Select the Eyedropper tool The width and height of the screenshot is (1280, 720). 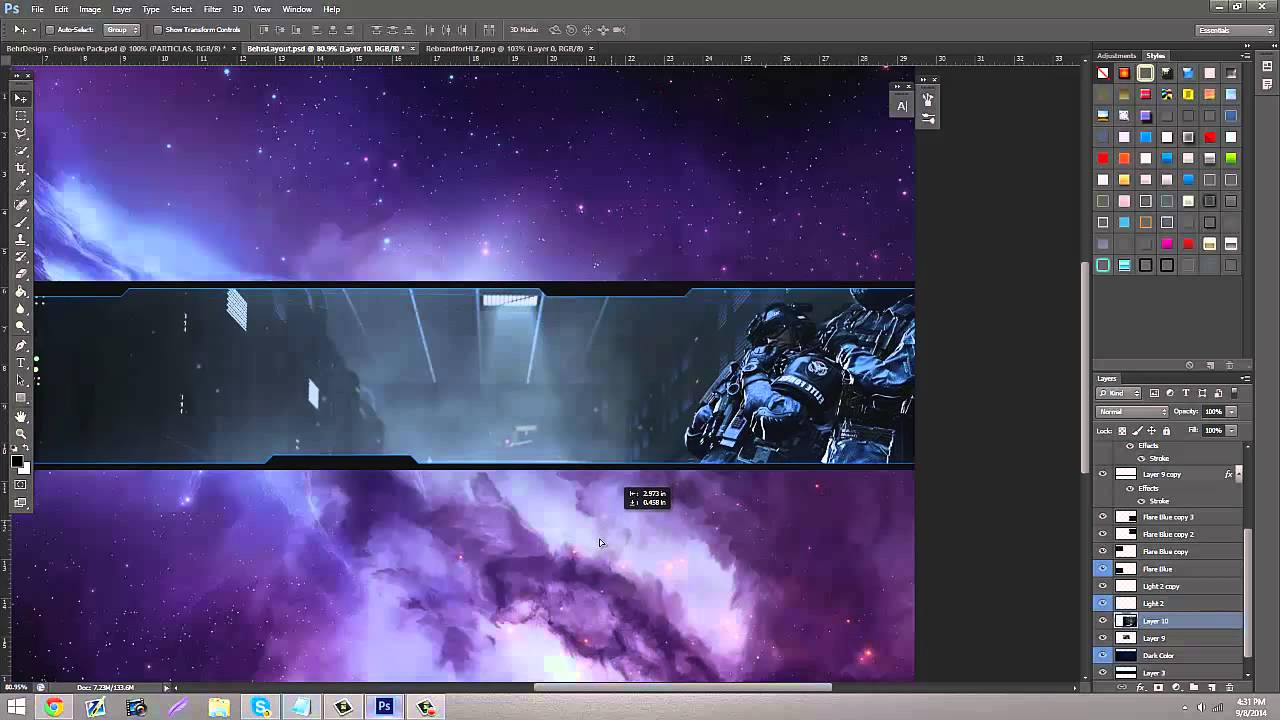point(21,186)
